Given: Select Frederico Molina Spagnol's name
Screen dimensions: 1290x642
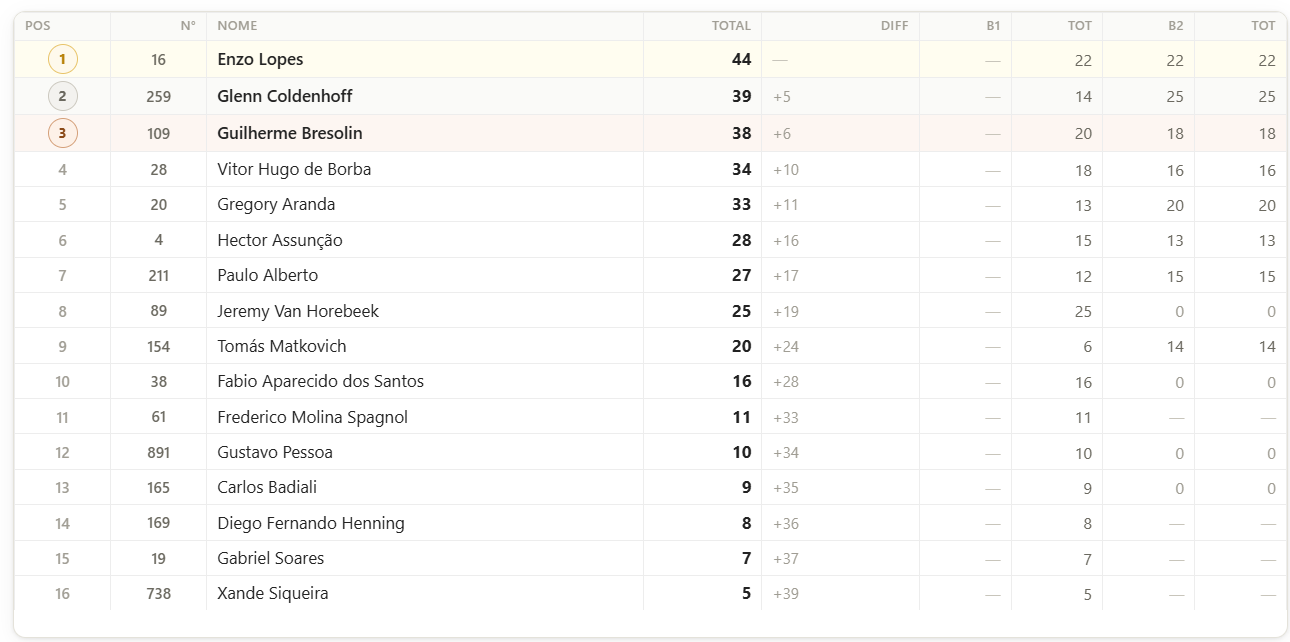Looking at the screenshot, I should [312, 417].
